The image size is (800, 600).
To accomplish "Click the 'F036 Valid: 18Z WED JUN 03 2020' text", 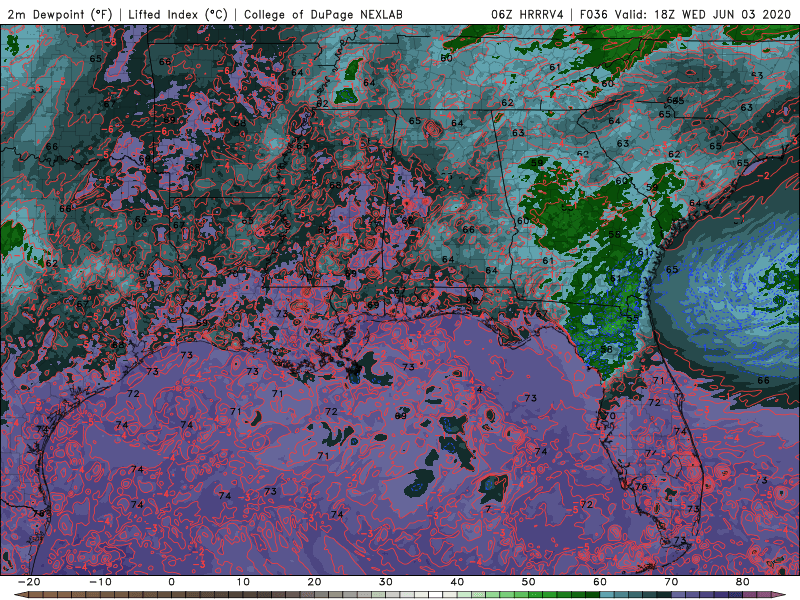I will click(685, 14).
